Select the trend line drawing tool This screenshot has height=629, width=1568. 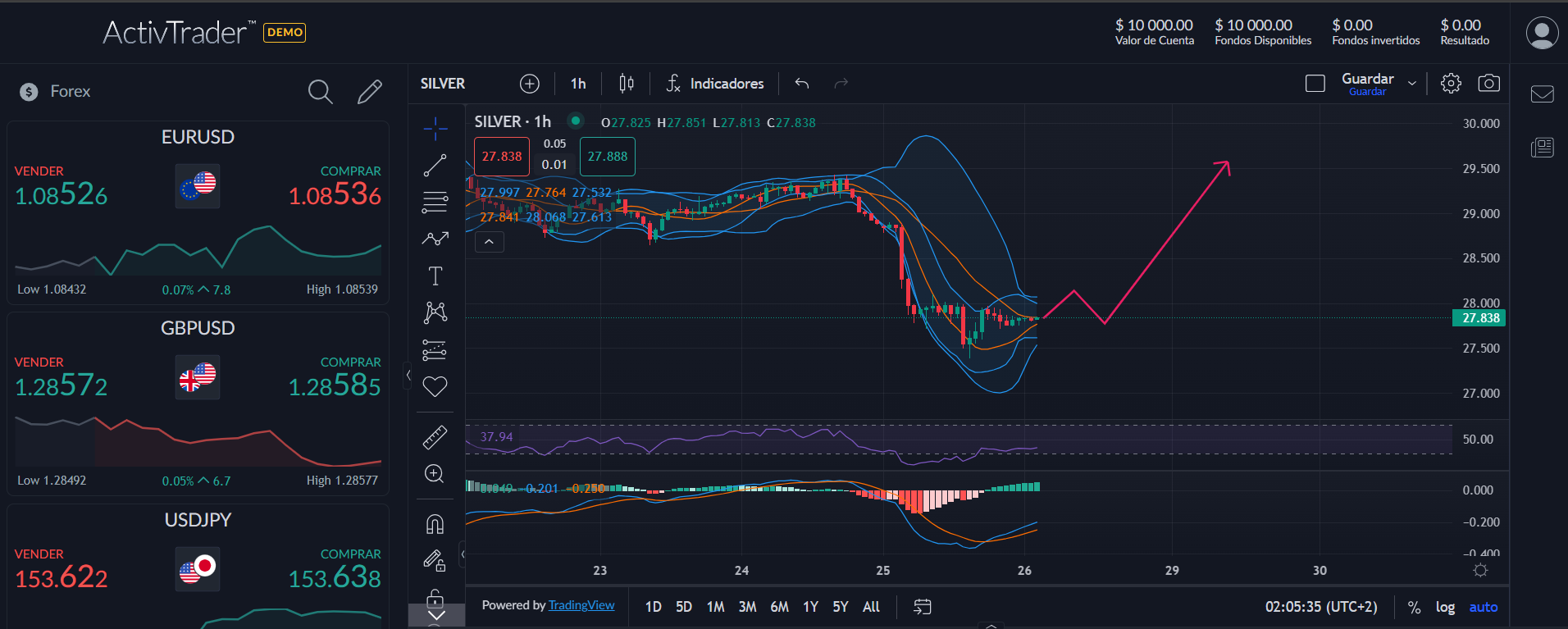click(435, 165)
